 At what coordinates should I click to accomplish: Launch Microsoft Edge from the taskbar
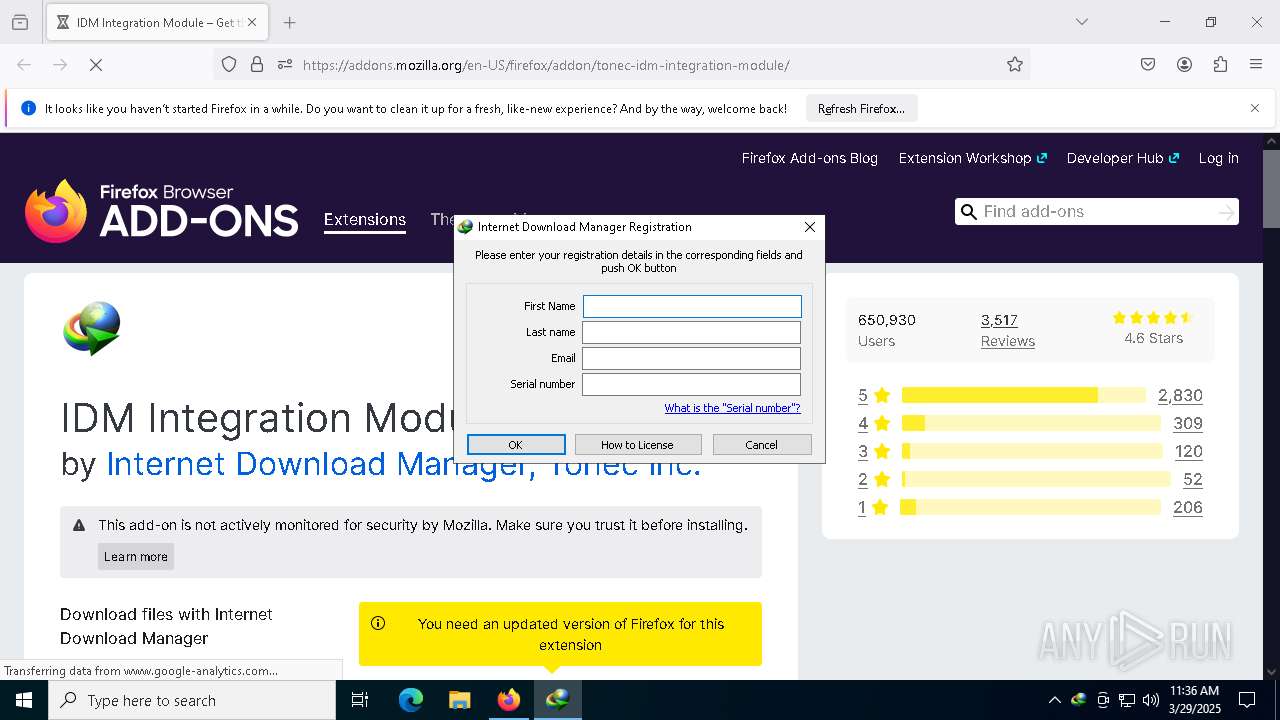pos(411,700)
